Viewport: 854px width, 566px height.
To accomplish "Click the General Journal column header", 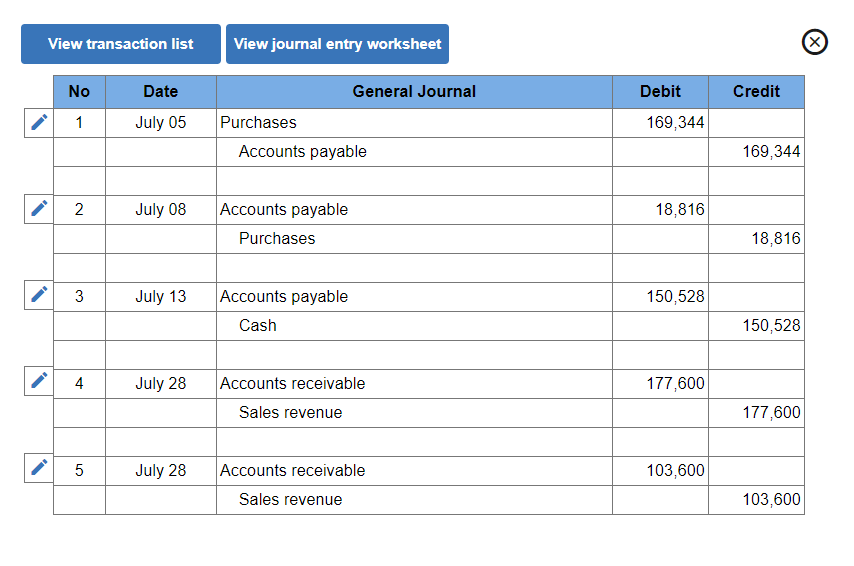I will click(x=414, y=92).
